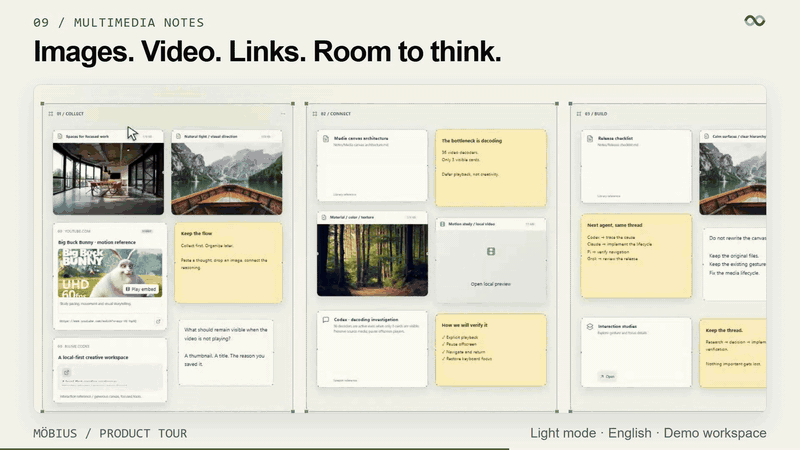Open the three-dot menu of the 01 / COLLECT frame
This screenshot has width=800, height=450.
(283, 114)
